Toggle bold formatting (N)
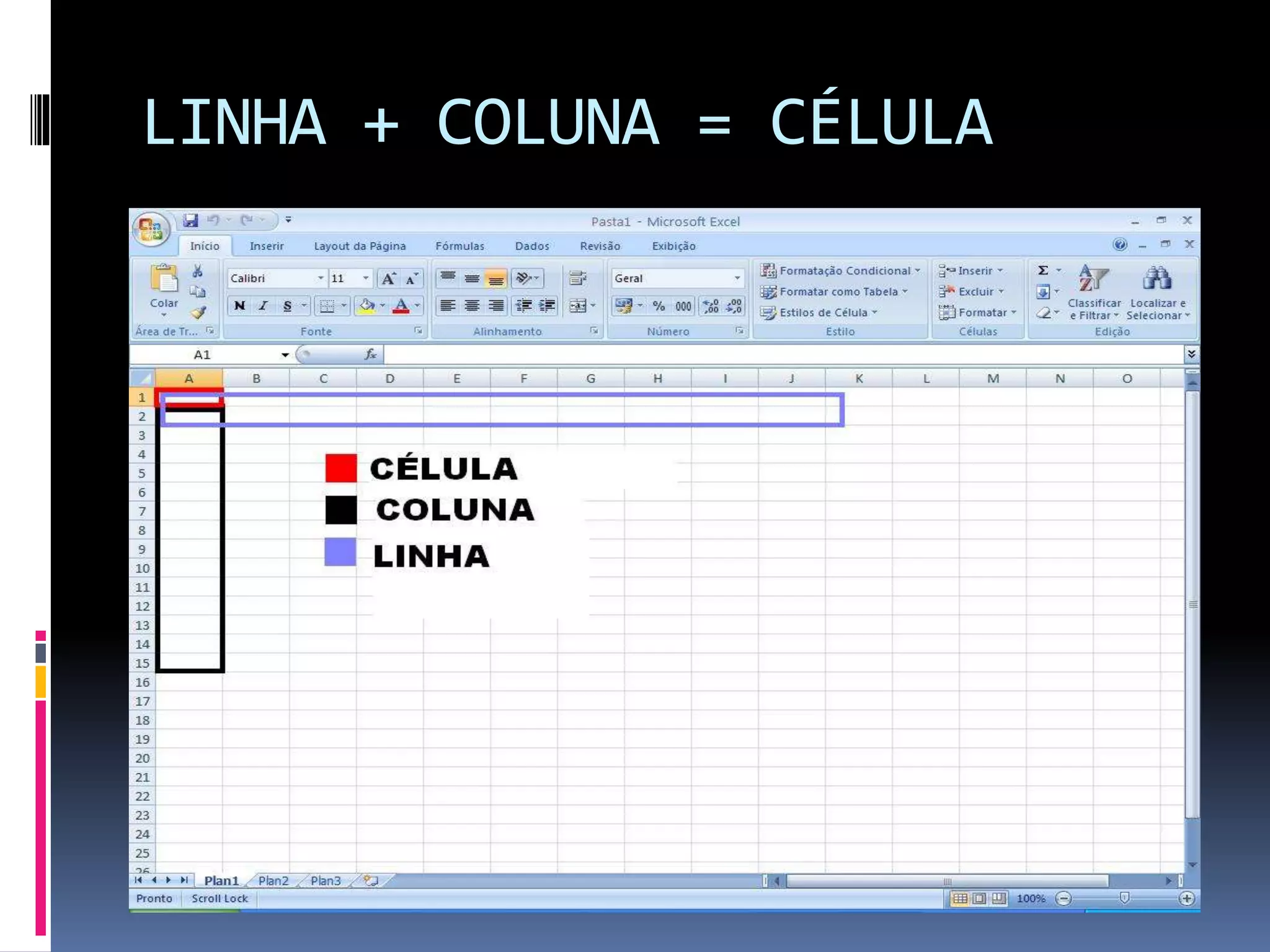Viewport: 1270px width, 952px height. click(x=240, y=306)
